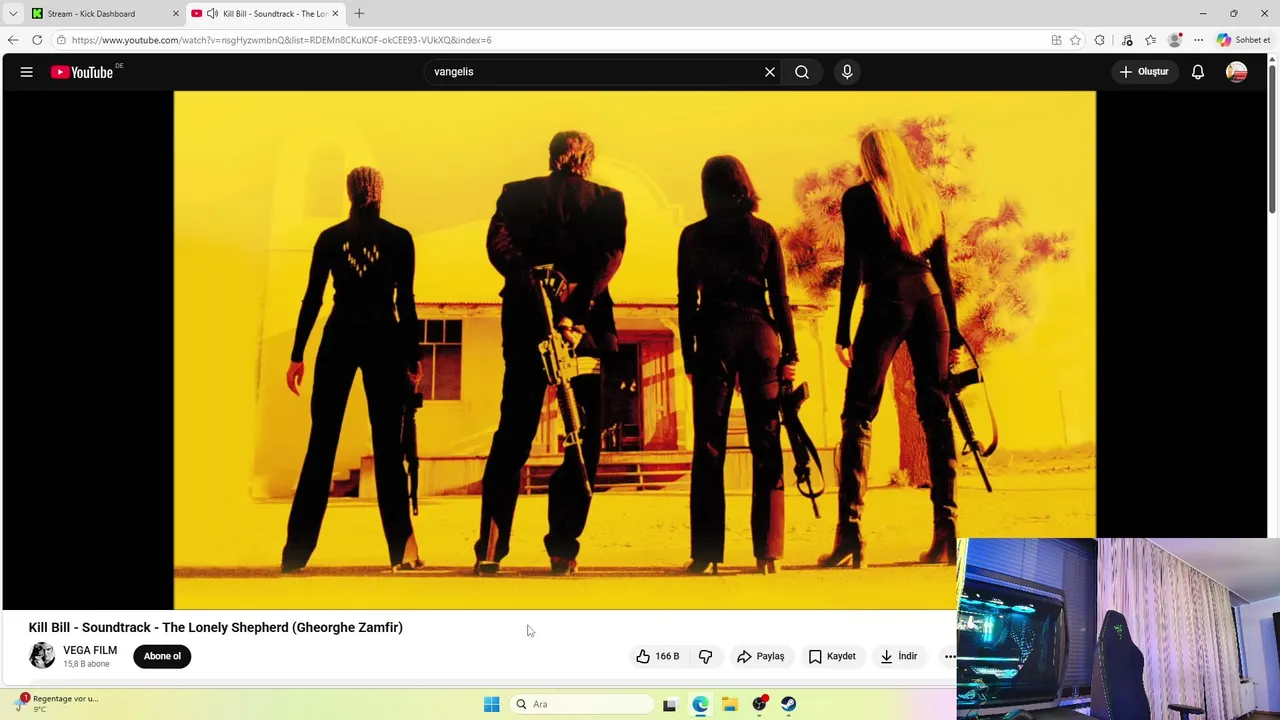Click the YouTube search magnifier button
Image resolution: width=1280 pixels, height=720 pixels.
(x=802, y=72)
